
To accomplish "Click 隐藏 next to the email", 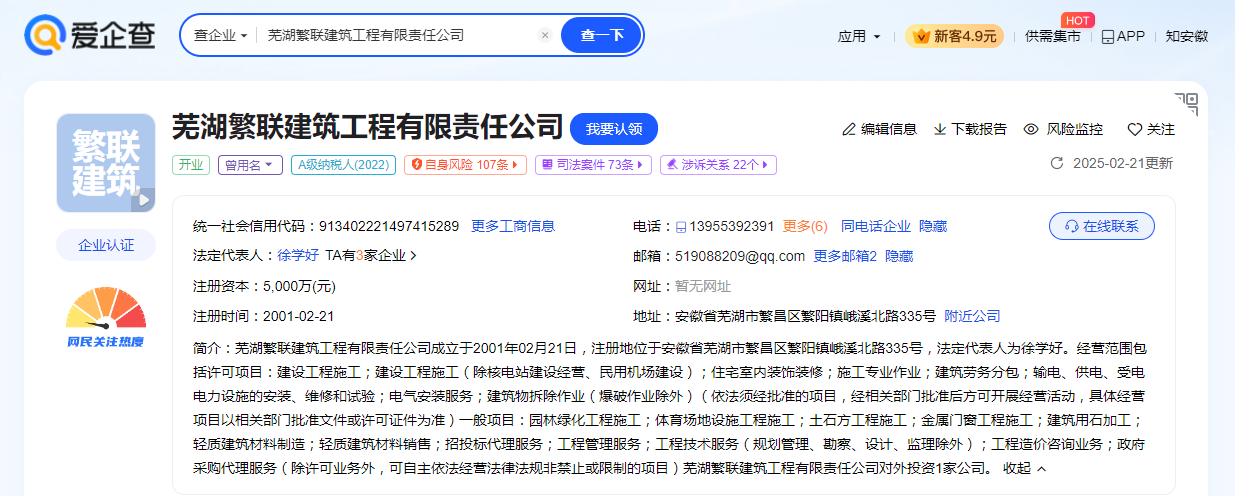I will click(x=899, y=256).
